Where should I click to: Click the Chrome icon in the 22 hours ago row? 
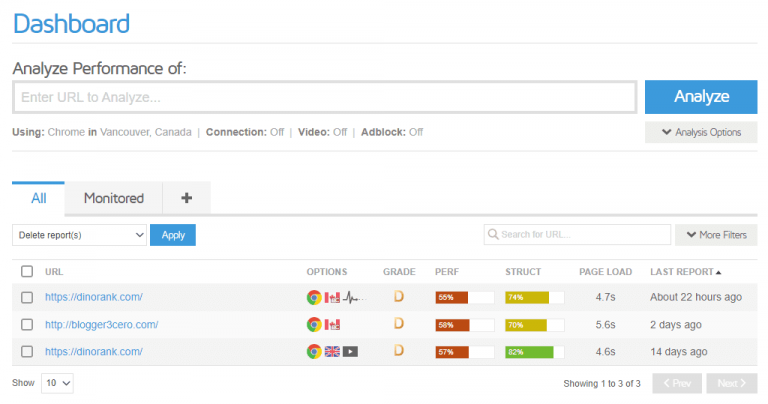(314, 297)
